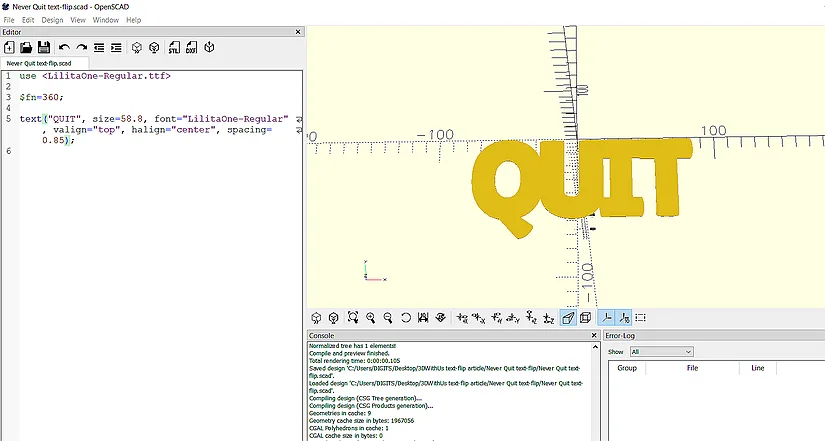Screen dimensions: 825x441
Task: Open the View menu
Action: (x=78, y=20)
